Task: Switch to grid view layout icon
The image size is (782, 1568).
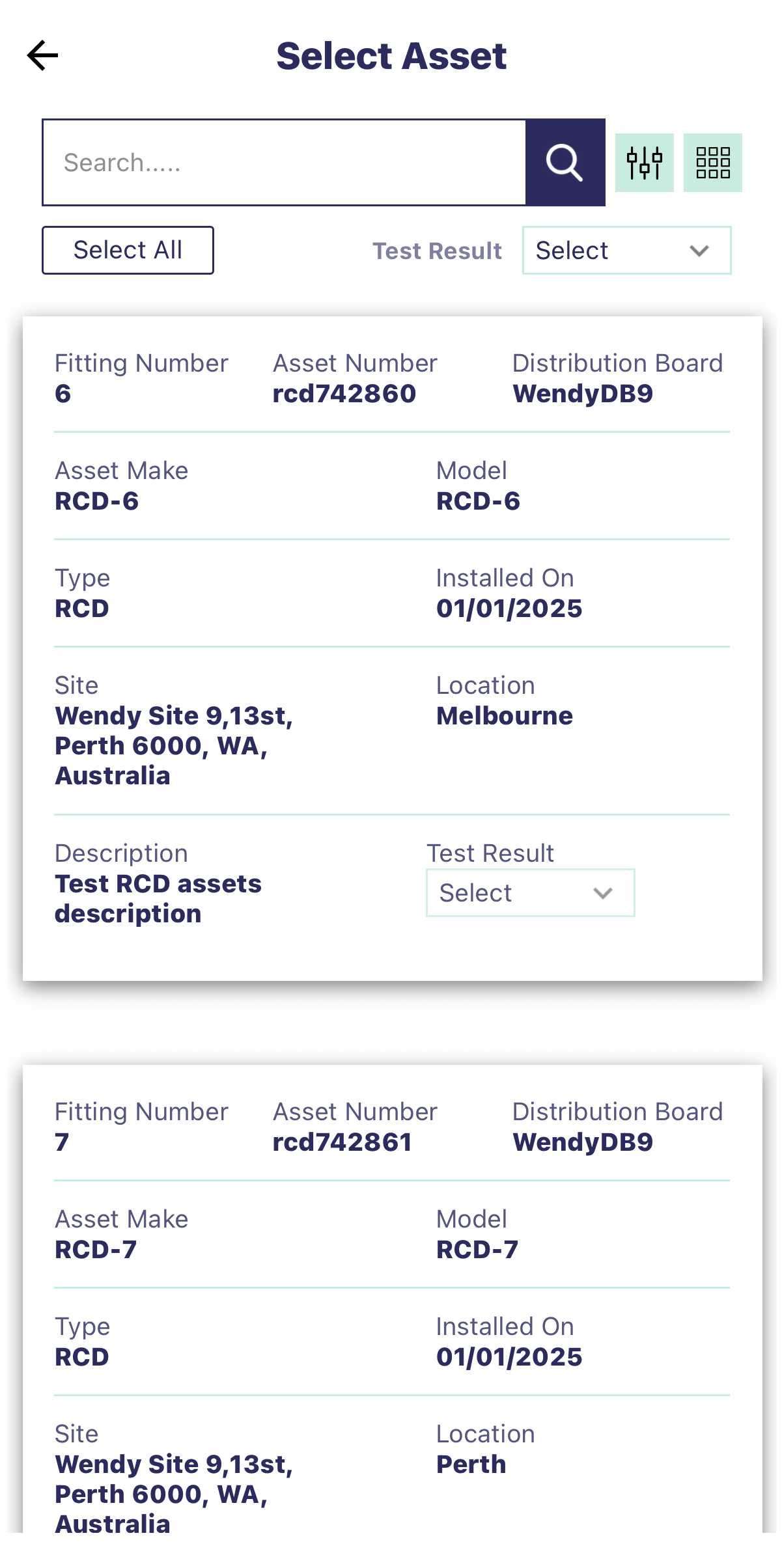Action: pos(712,163)
